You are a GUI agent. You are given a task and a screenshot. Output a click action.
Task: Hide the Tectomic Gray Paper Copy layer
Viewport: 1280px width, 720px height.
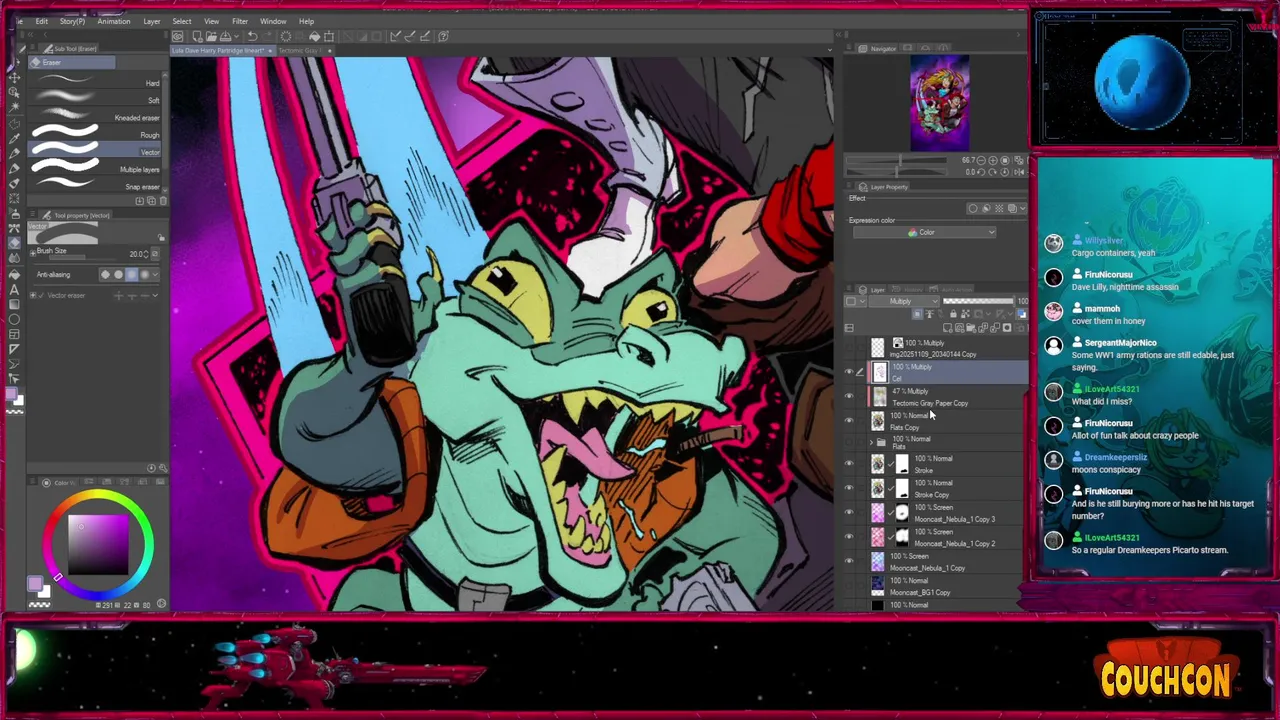point(849,396)
